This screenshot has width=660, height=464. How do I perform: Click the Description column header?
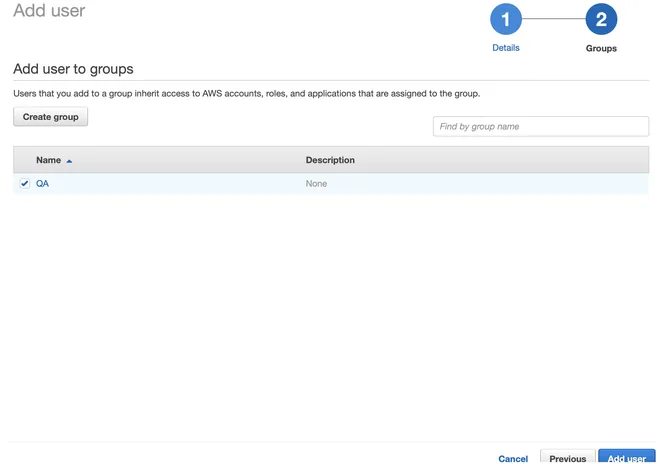click(330, 160)
